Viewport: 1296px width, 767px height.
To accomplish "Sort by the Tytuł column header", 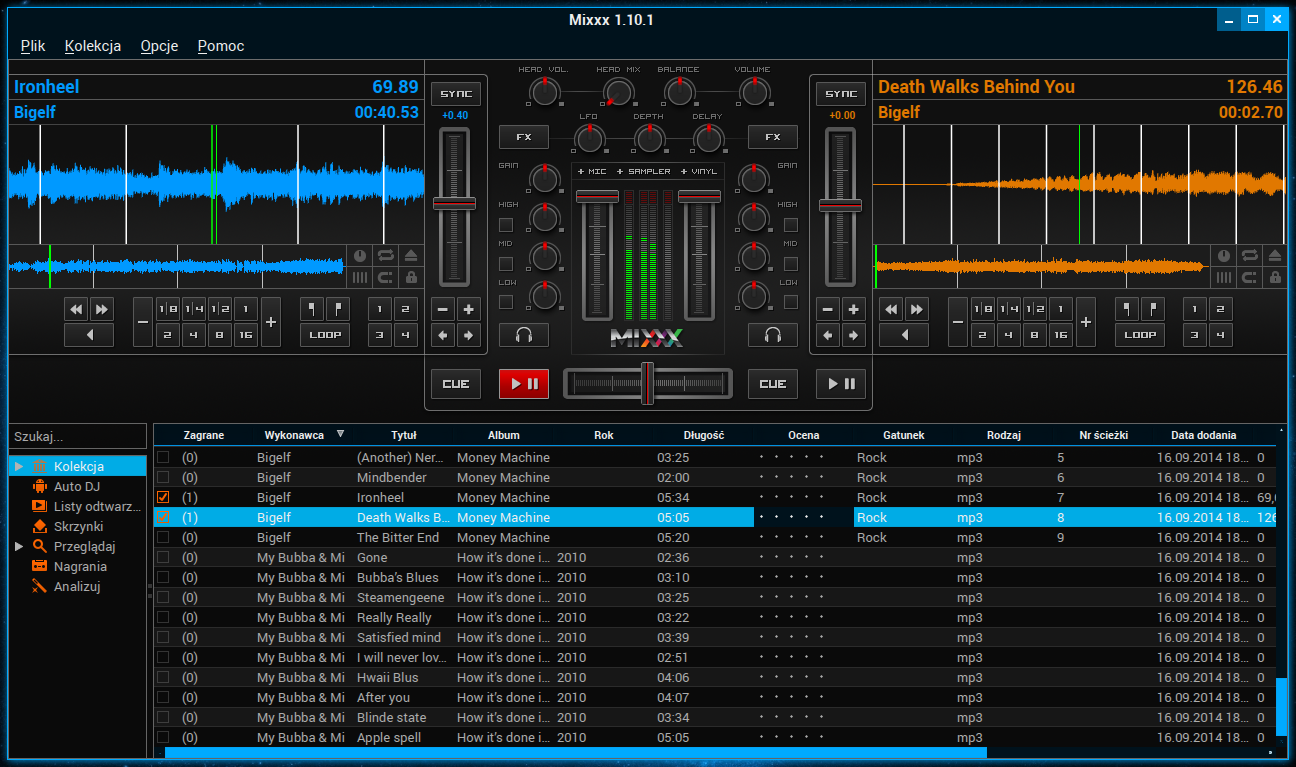I will point(404,435).
